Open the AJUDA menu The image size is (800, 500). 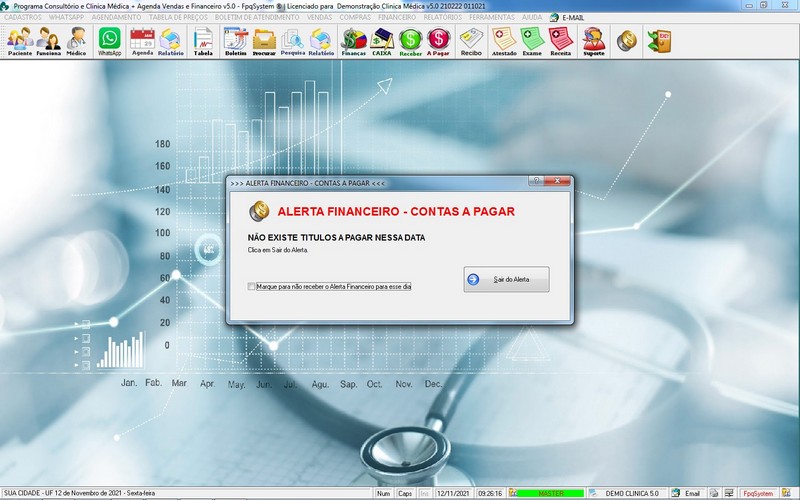(532, 17)
